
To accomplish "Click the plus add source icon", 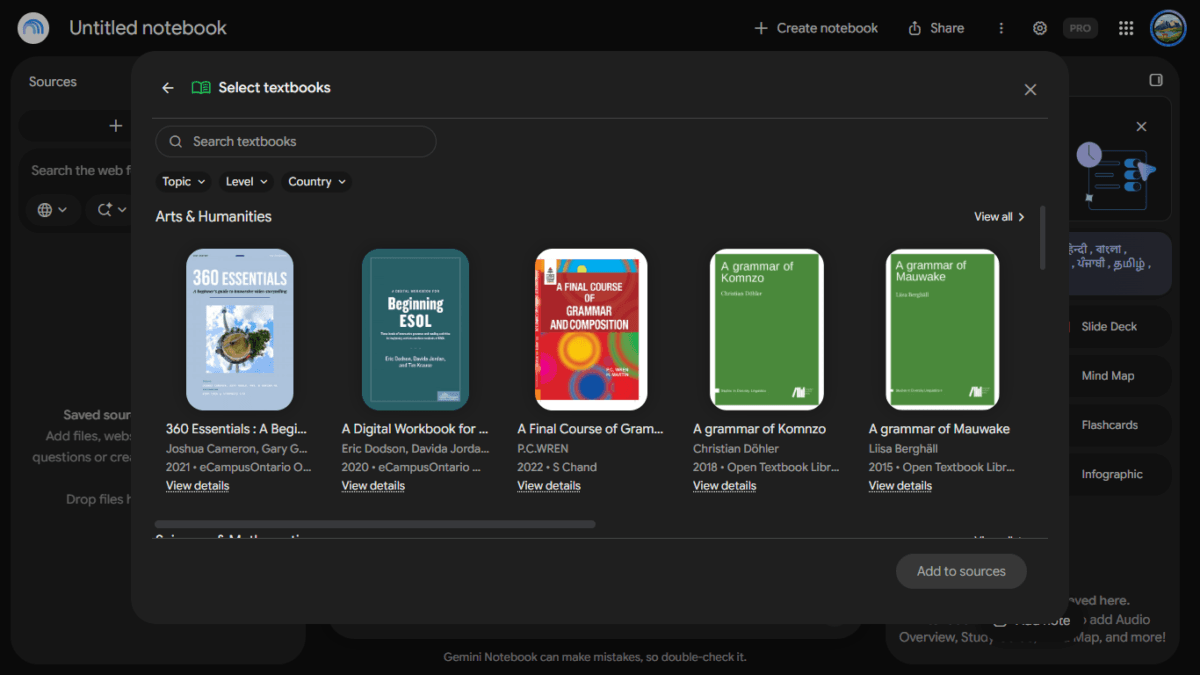I will (116, 126).
